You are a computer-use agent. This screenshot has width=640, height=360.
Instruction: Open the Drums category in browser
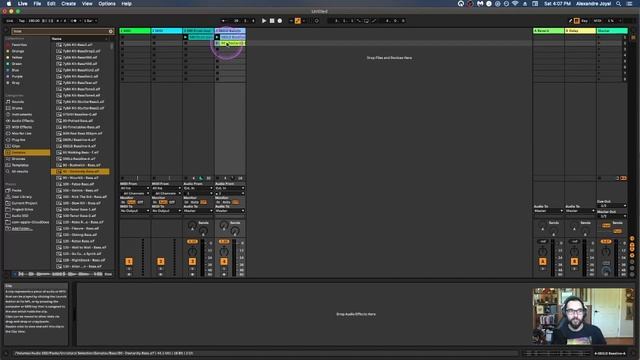(17, 108)
